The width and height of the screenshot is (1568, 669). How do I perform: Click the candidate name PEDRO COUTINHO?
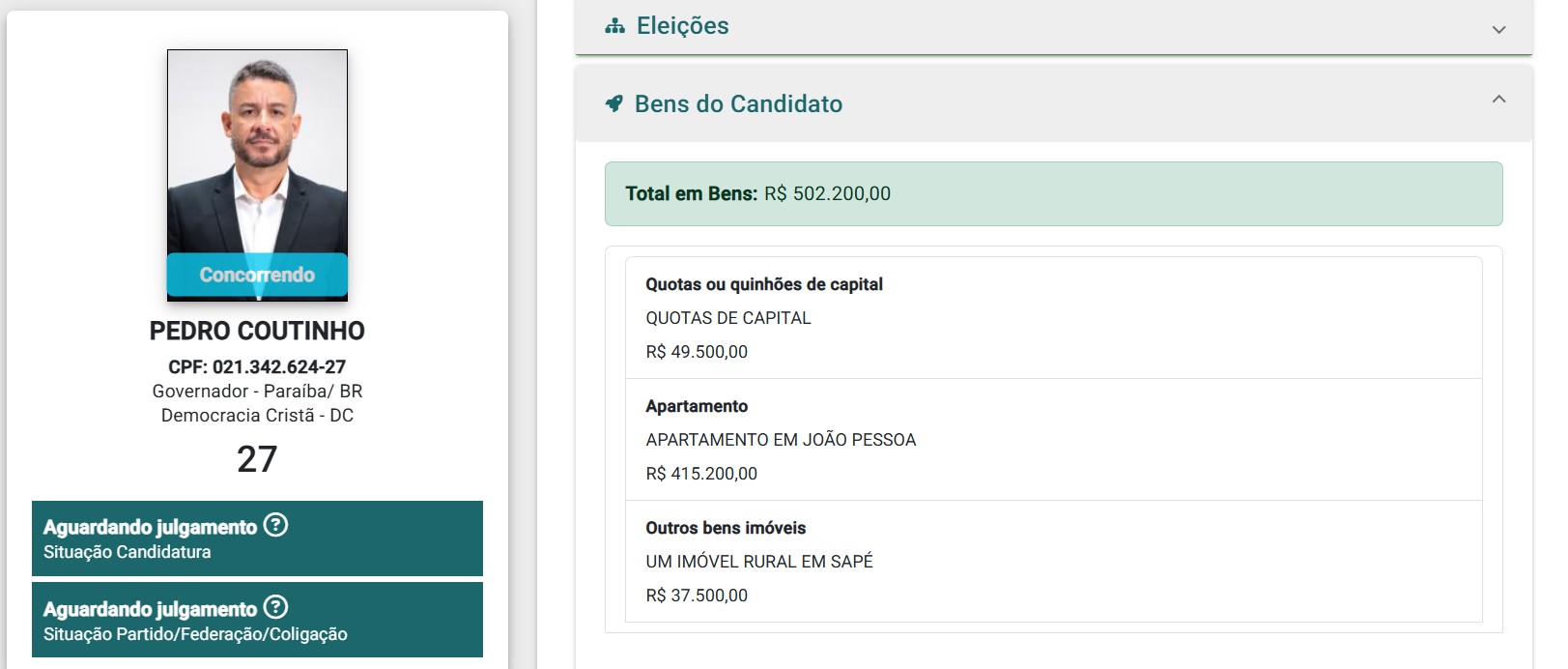pyautogui.click(x=257, y=331)
